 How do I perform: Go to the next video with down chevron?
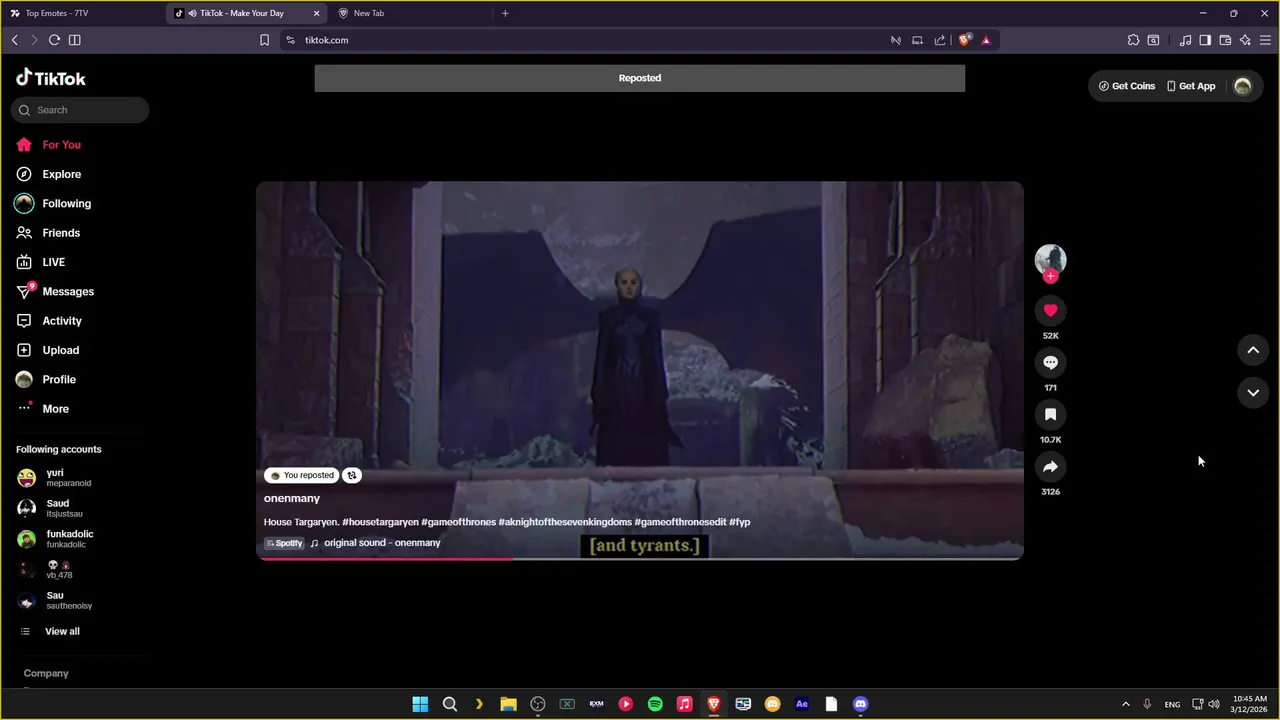pos(1253,393)
